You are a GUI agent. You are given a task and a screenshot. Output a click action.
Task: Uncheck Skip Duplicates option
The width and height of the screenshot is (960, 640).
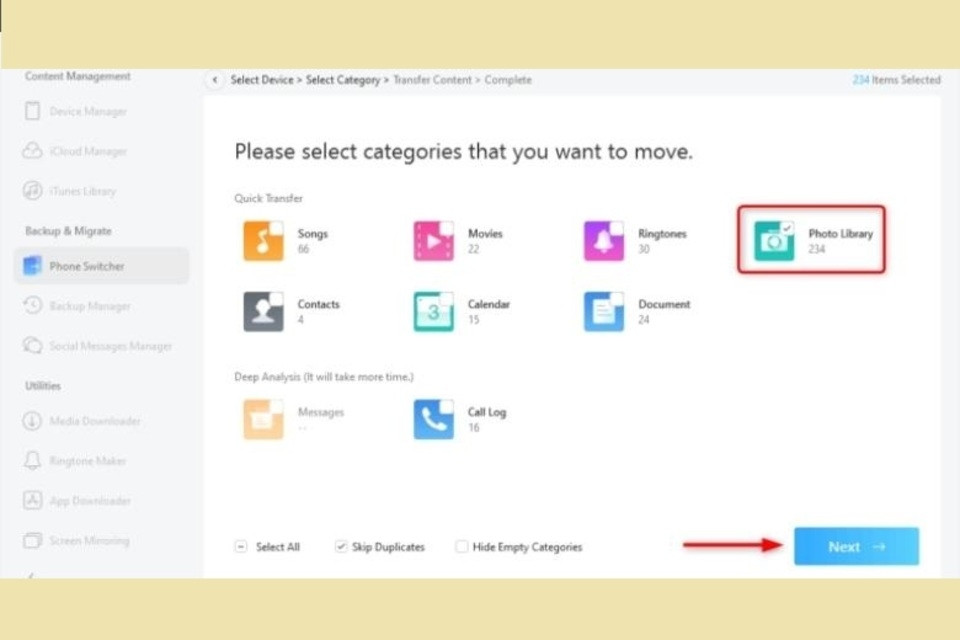pyautogui.click(x=341, y=546)
